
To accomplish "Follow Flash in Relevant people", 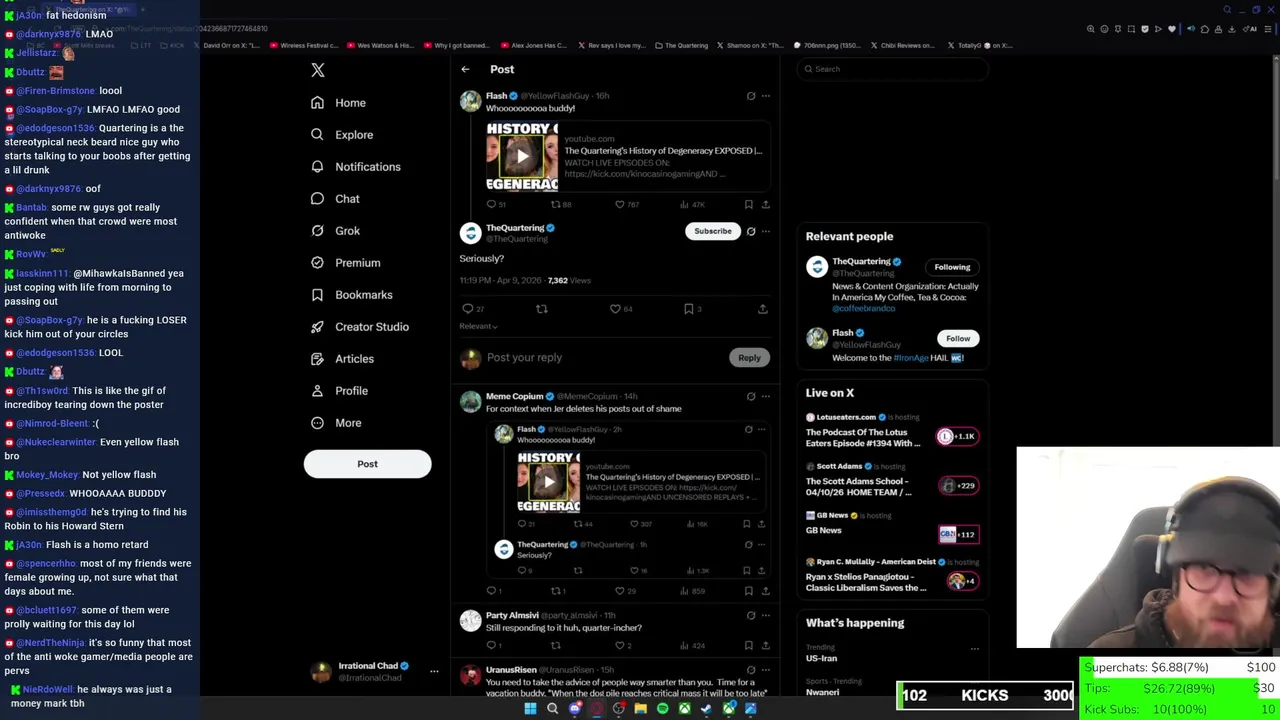I will [x=958, y=338].
